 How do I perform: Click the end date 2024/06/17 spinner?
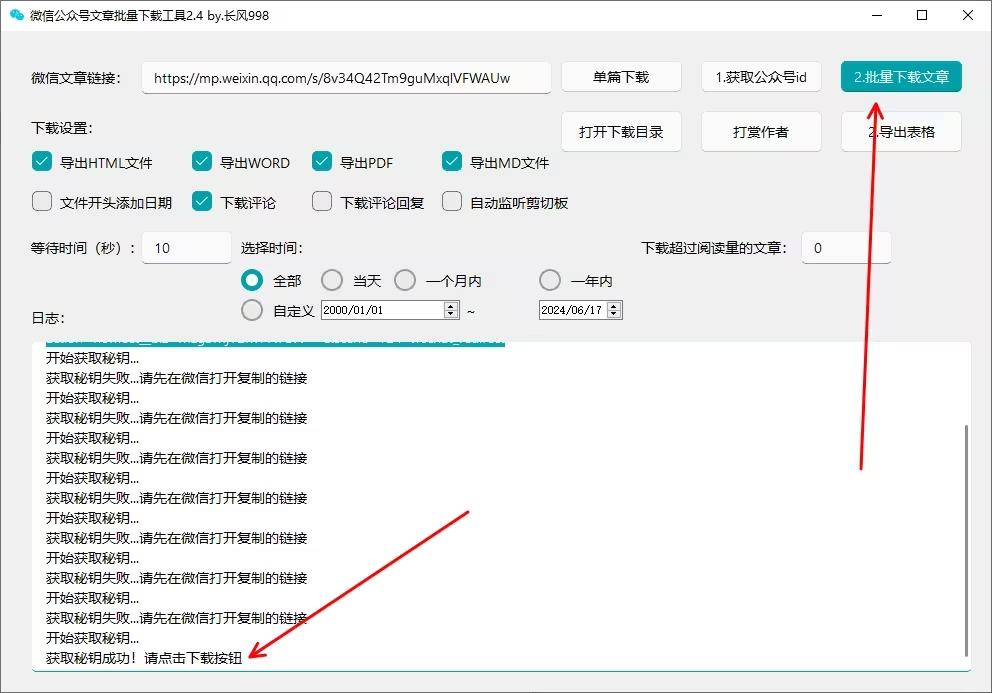click(614, 310)
